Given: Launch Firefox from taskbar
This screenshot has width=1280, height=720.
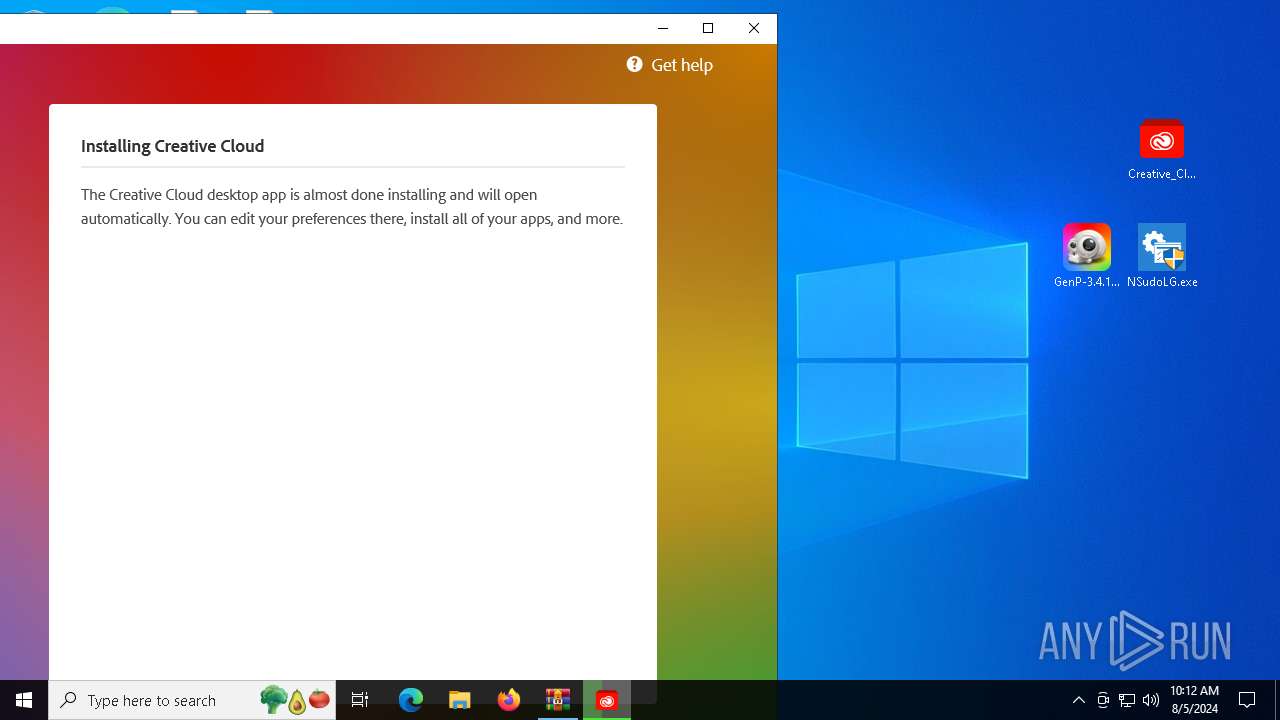Looking at the screenshot, I should click(509, 700).
